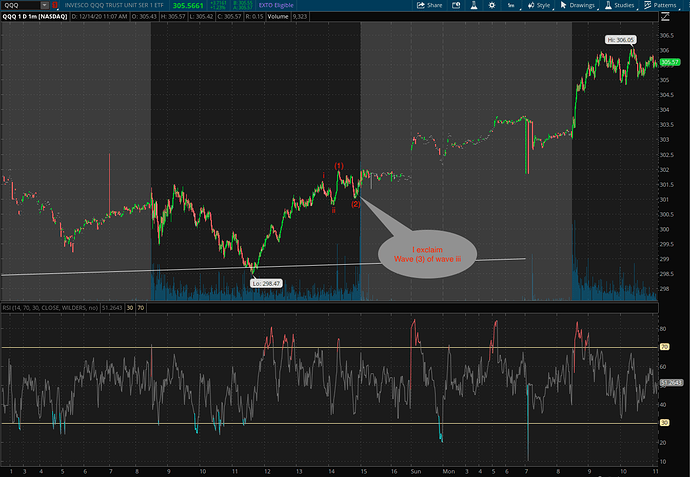The height and width of the screenshot is (477, 690).
Task: Open the Studies menu
Action: (617, 5)
